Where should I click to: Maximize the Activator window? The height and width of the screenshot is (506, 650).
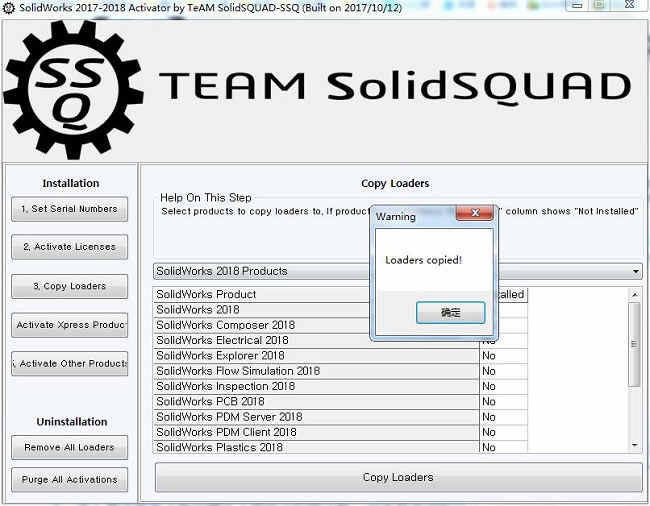point(600,5)
